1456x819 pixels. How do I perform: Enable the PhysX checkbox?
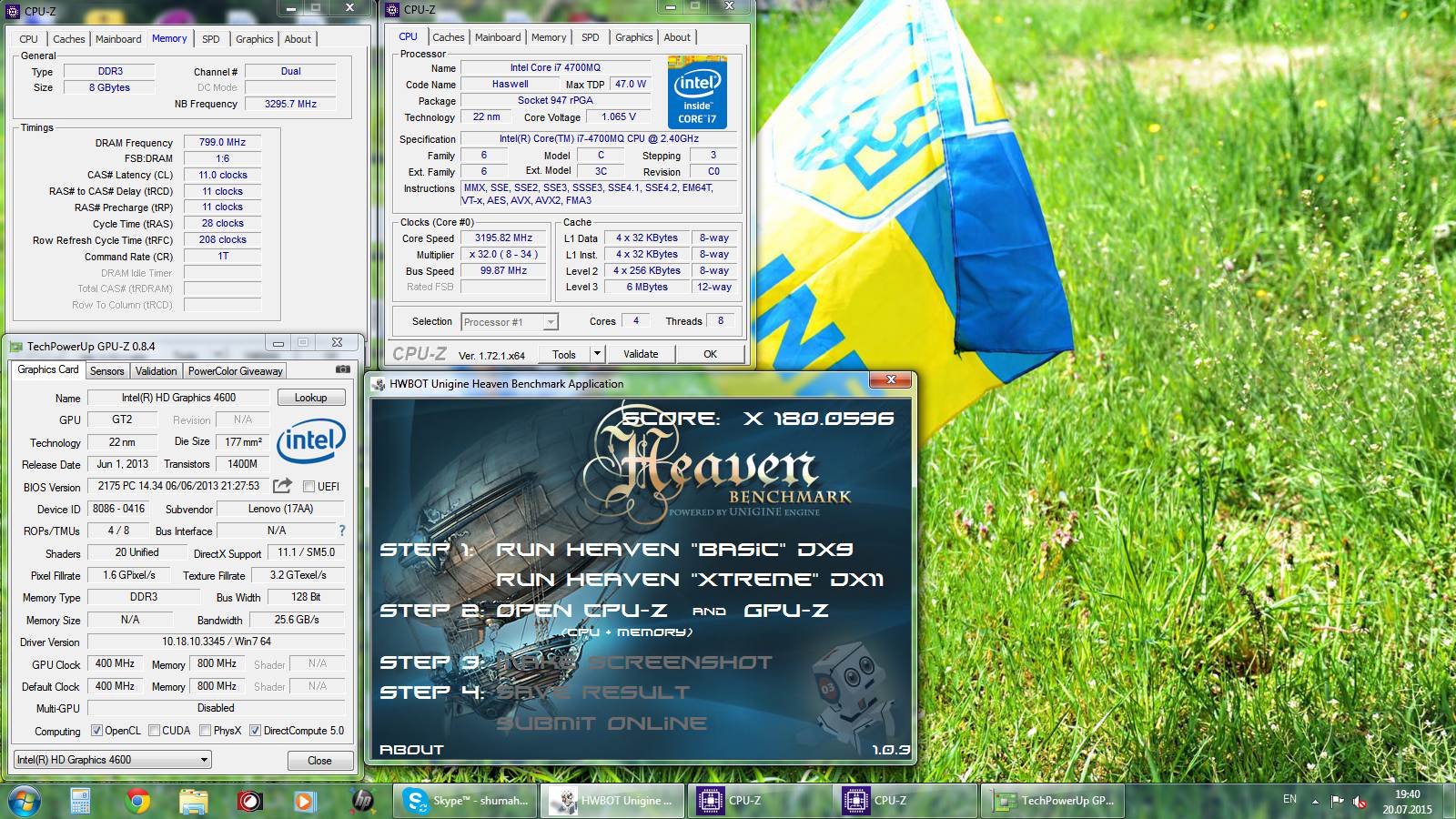click(x=205, y=731)
